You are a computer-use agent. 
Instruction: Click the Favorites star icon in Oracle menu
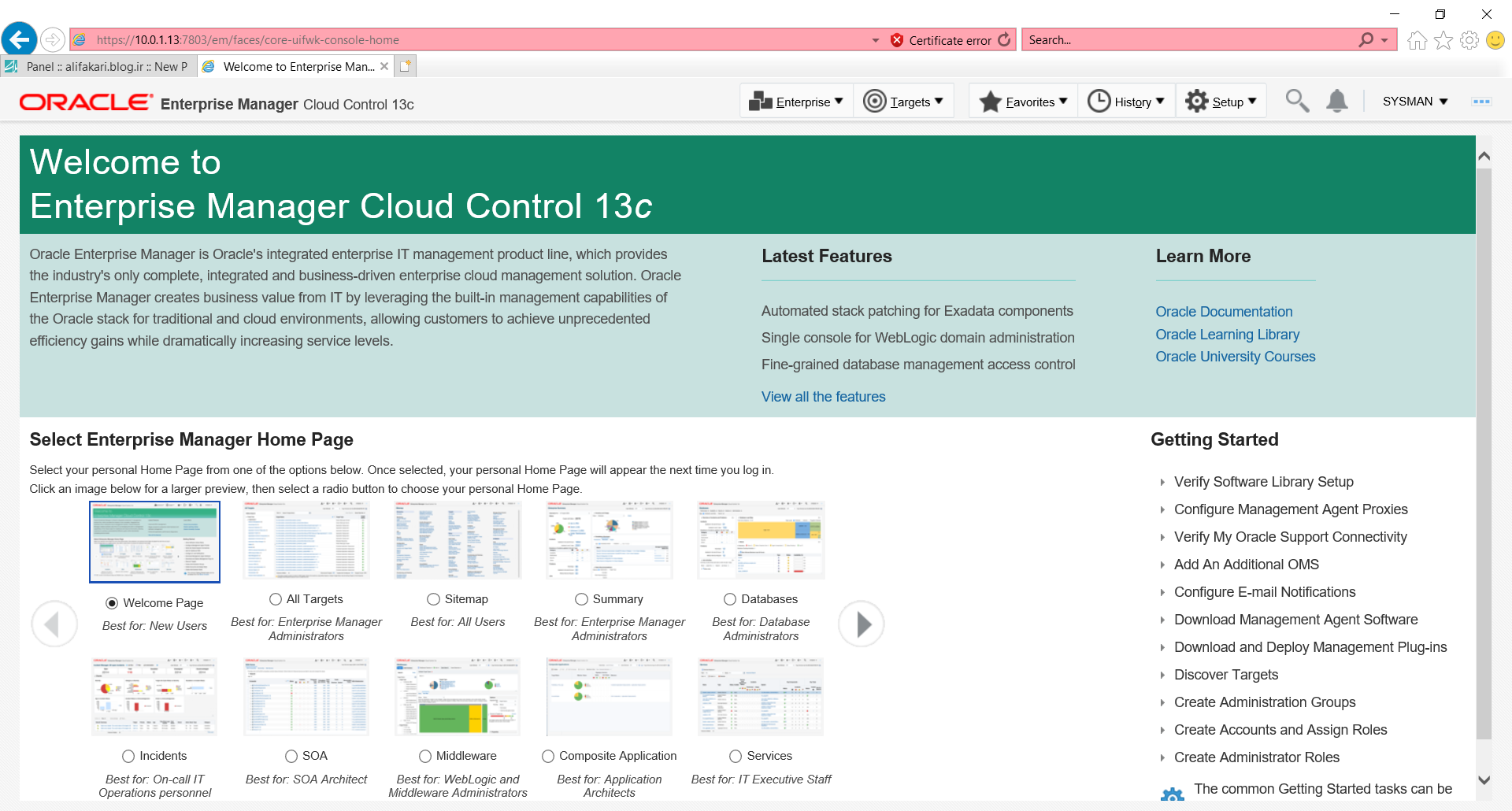coord(991,102)
